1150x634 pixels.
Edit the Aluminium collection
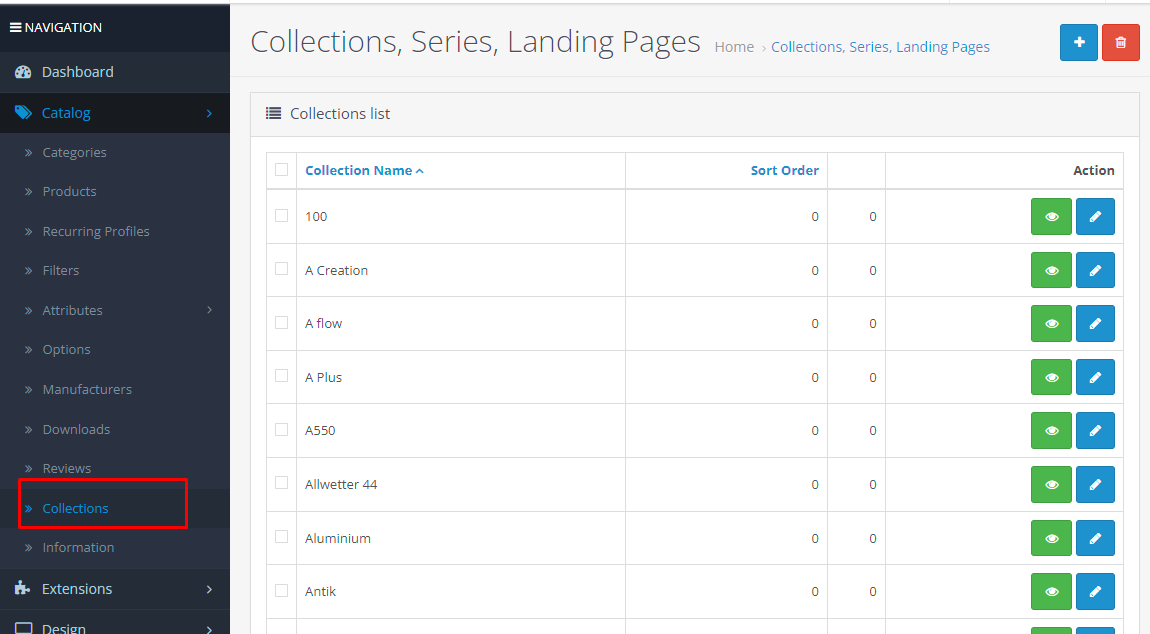pyautogui.click(x=1095, y=538)
